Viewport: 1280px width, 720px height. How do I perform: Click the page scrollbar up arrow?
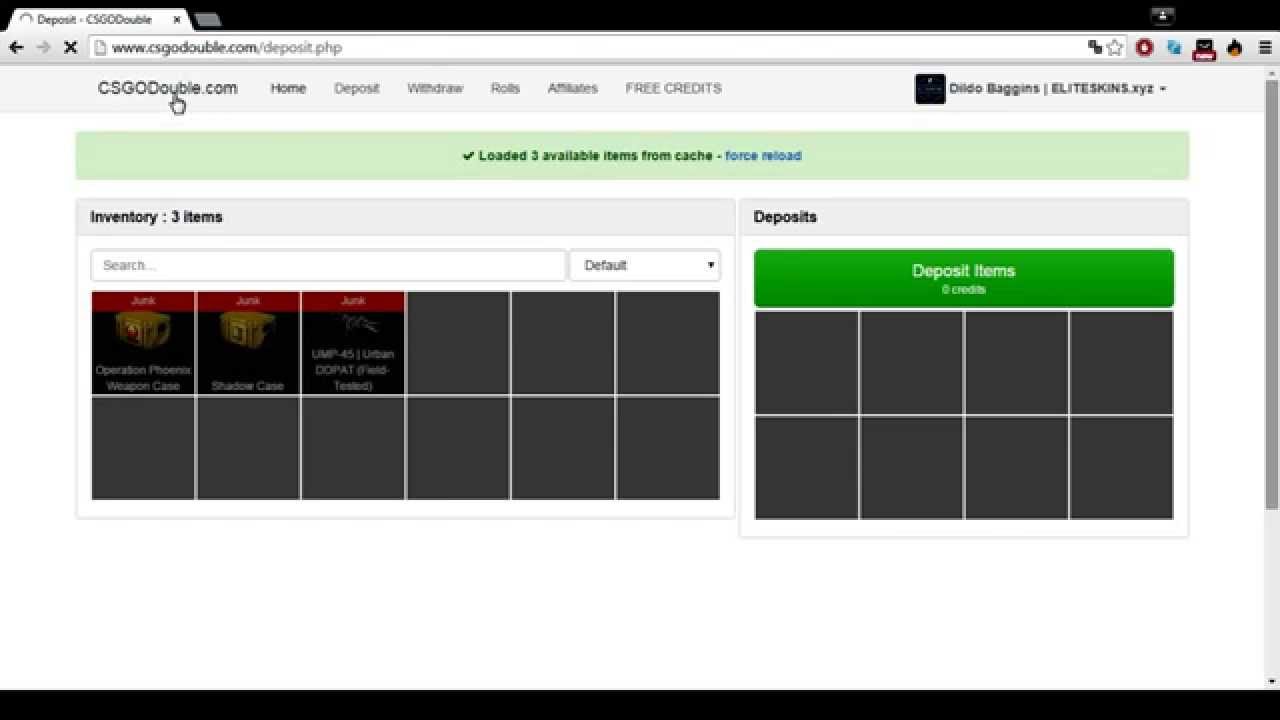[x=1272, y=73]
